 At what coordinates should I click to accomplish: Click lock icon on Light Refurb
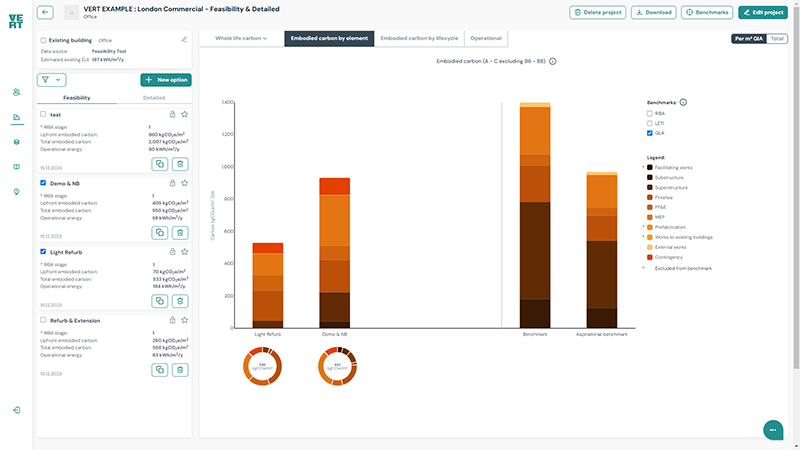(172, 252)
